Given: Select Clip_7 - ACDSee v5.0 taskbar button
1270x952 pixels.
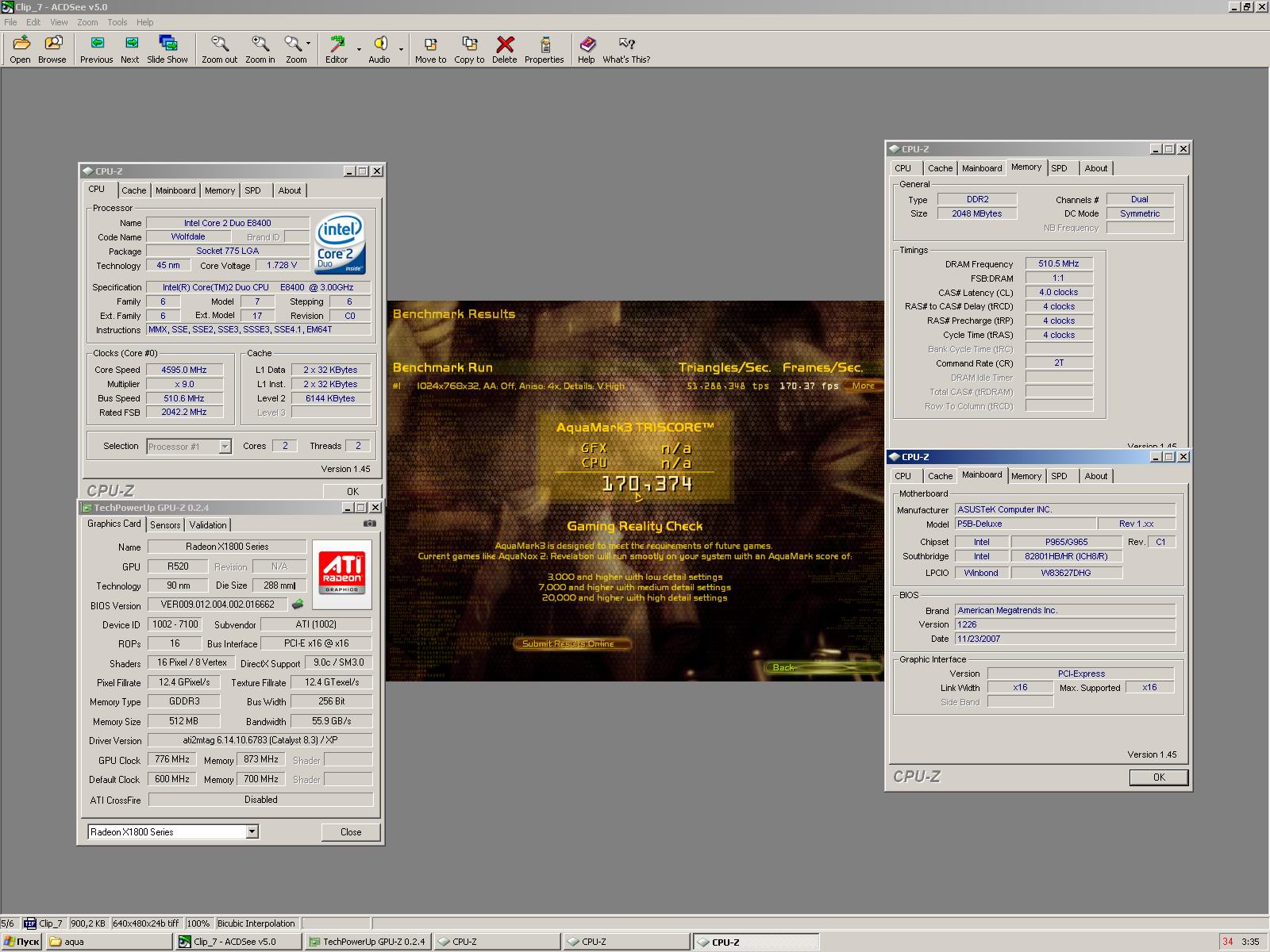Looking at the screenshot, I should click(x=237, y=942).
